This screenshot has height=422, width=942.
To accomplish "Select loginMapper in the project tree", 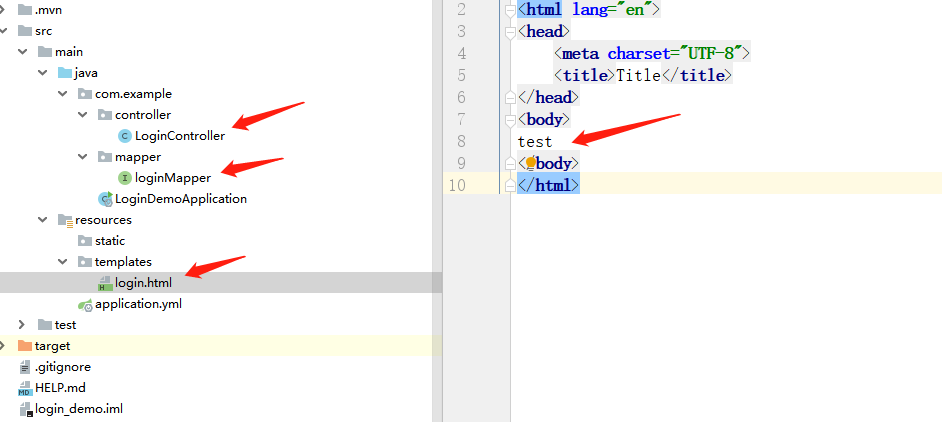I will (x=172, y=178).
